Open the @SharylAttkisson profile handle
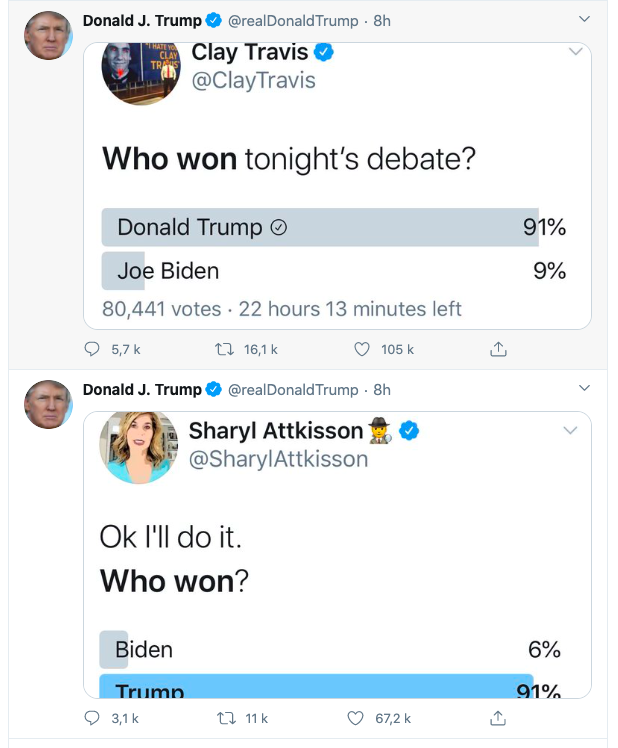 (278, 459)
